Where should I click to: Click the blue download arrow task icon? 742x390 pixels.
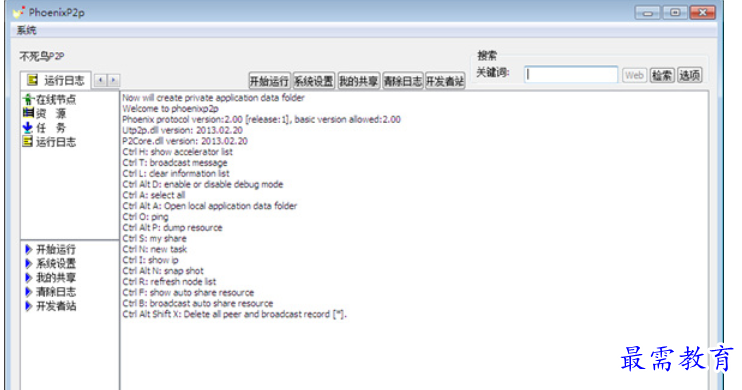(x=28, y=128)
